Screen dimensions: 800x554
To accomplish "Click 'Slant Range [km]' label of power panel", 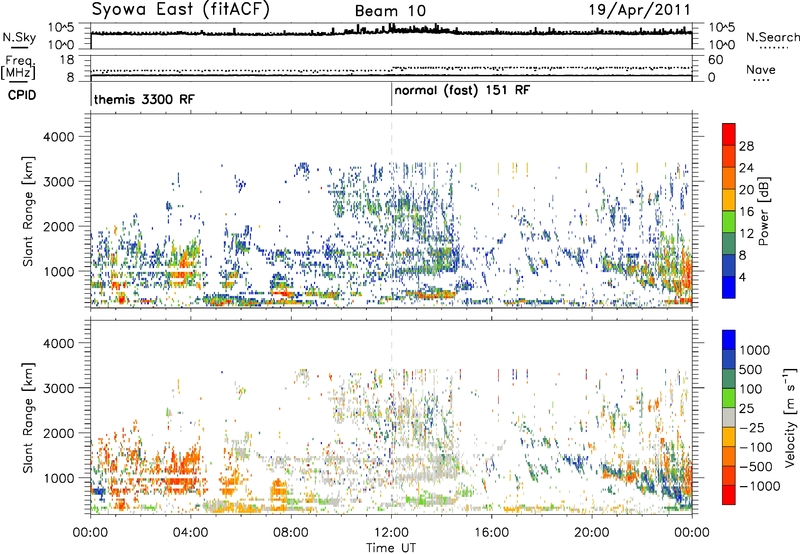I will [28, 211].
